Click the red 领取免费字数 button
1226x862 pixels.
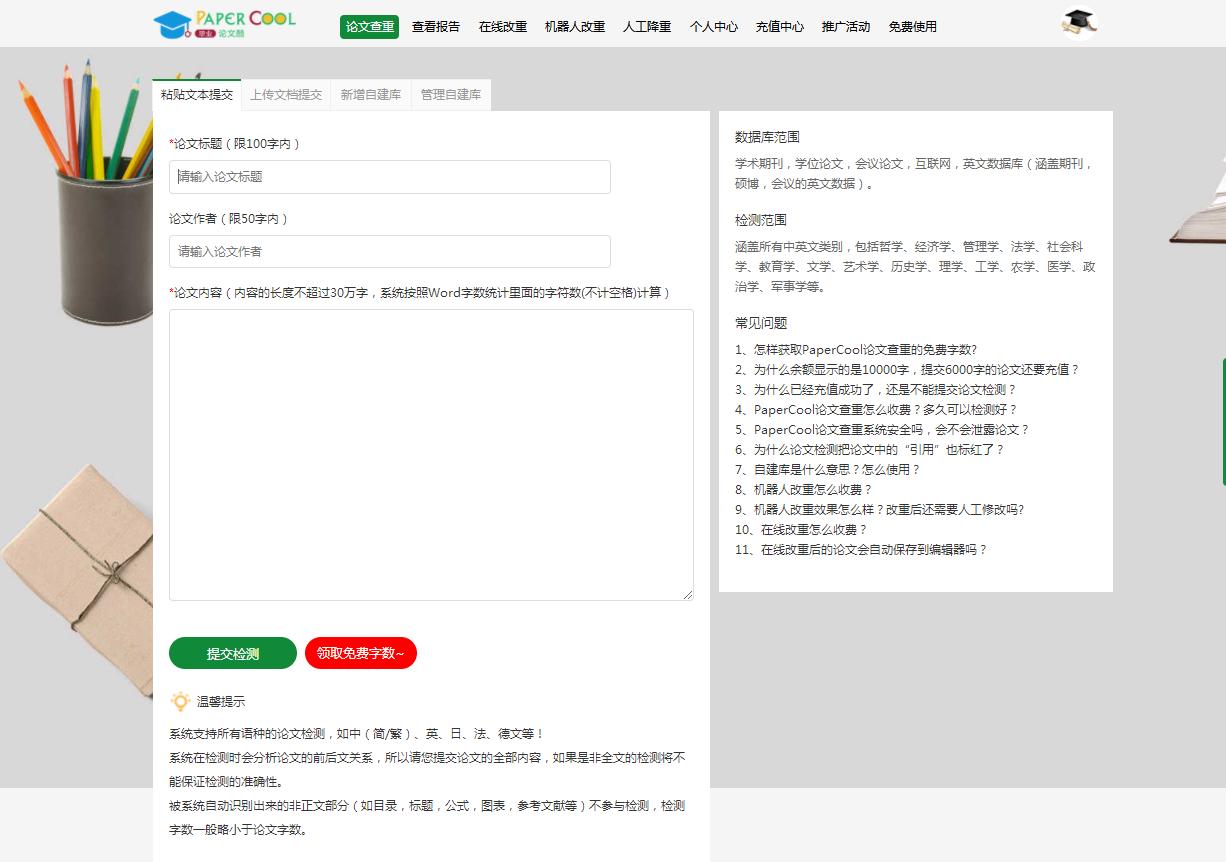click(x=360, y=653)
